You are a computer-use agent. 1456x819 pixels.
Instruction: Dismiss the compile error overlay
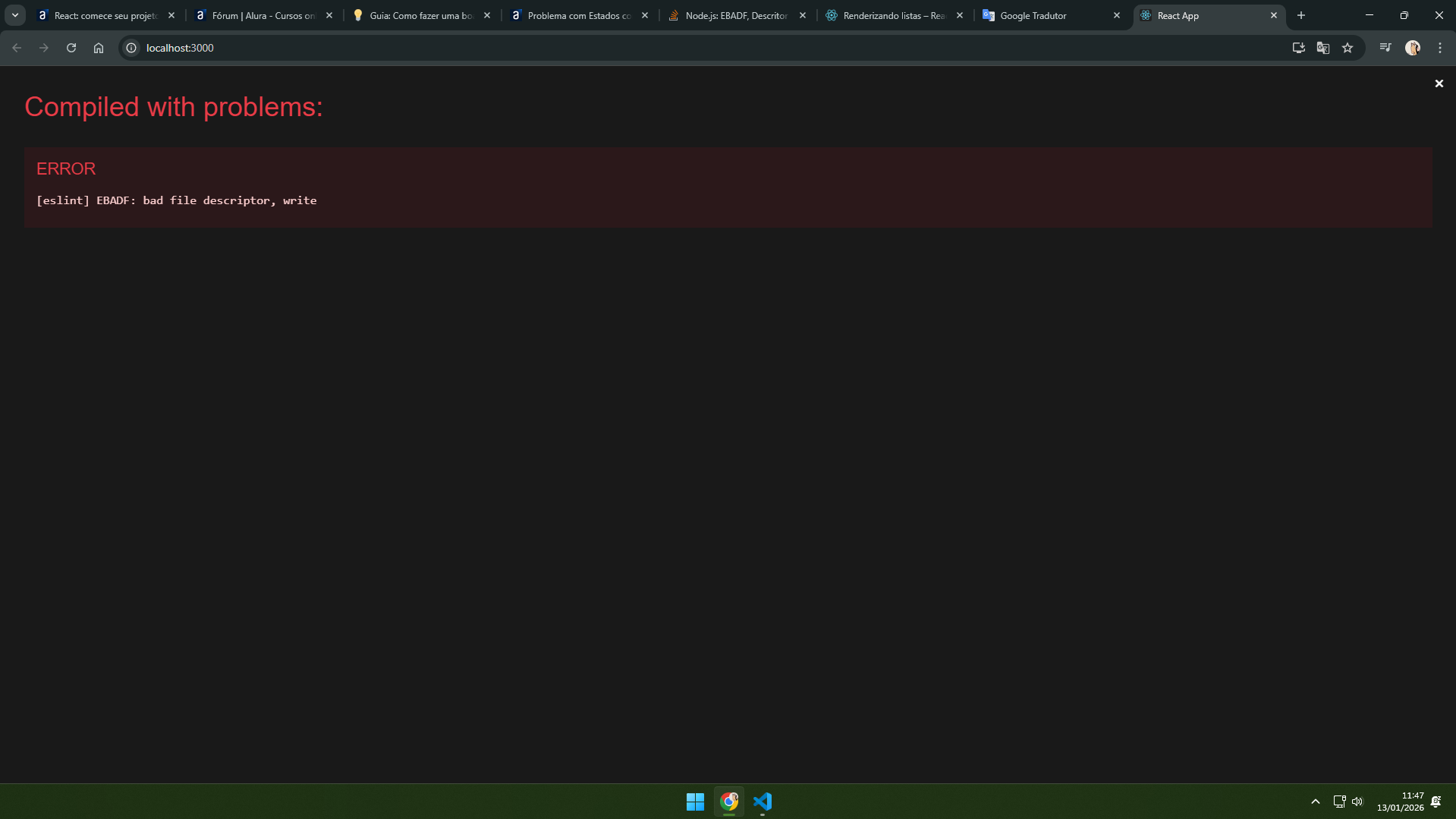[x=1439, y=83]
